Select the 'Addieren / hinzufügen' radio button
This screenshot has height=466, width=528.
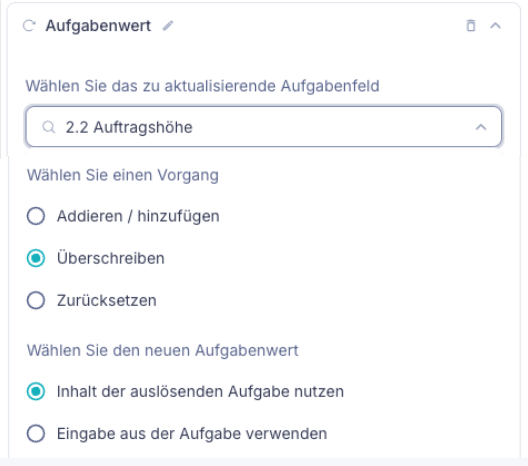[36, 216]
